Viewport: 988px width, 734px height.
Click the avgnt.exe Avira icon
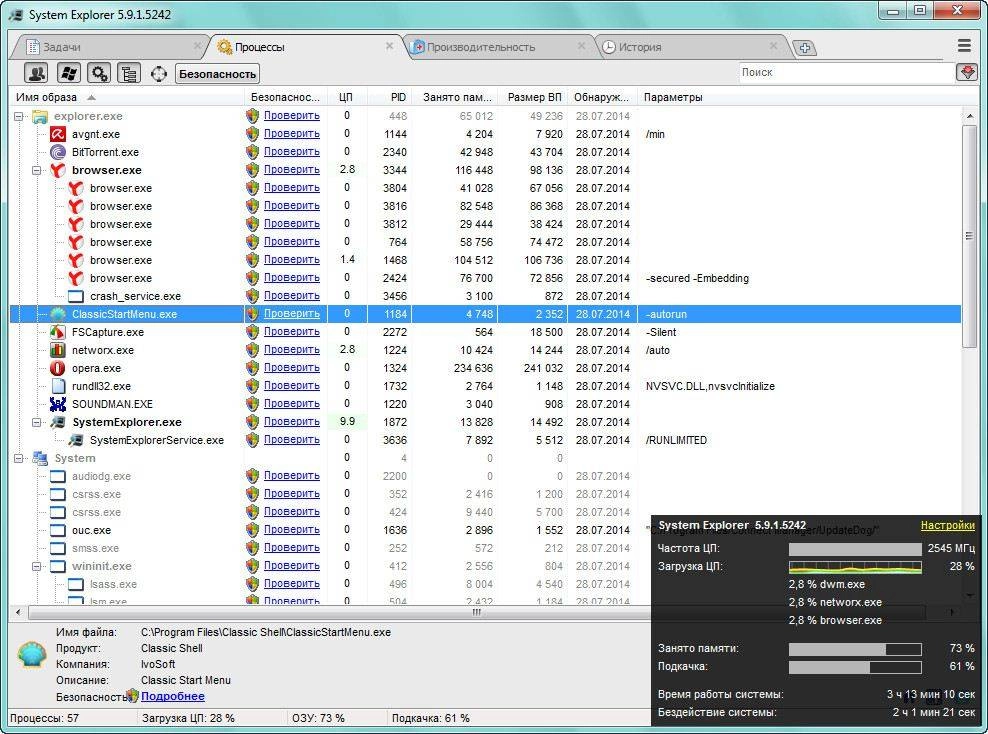click(58, 134)
